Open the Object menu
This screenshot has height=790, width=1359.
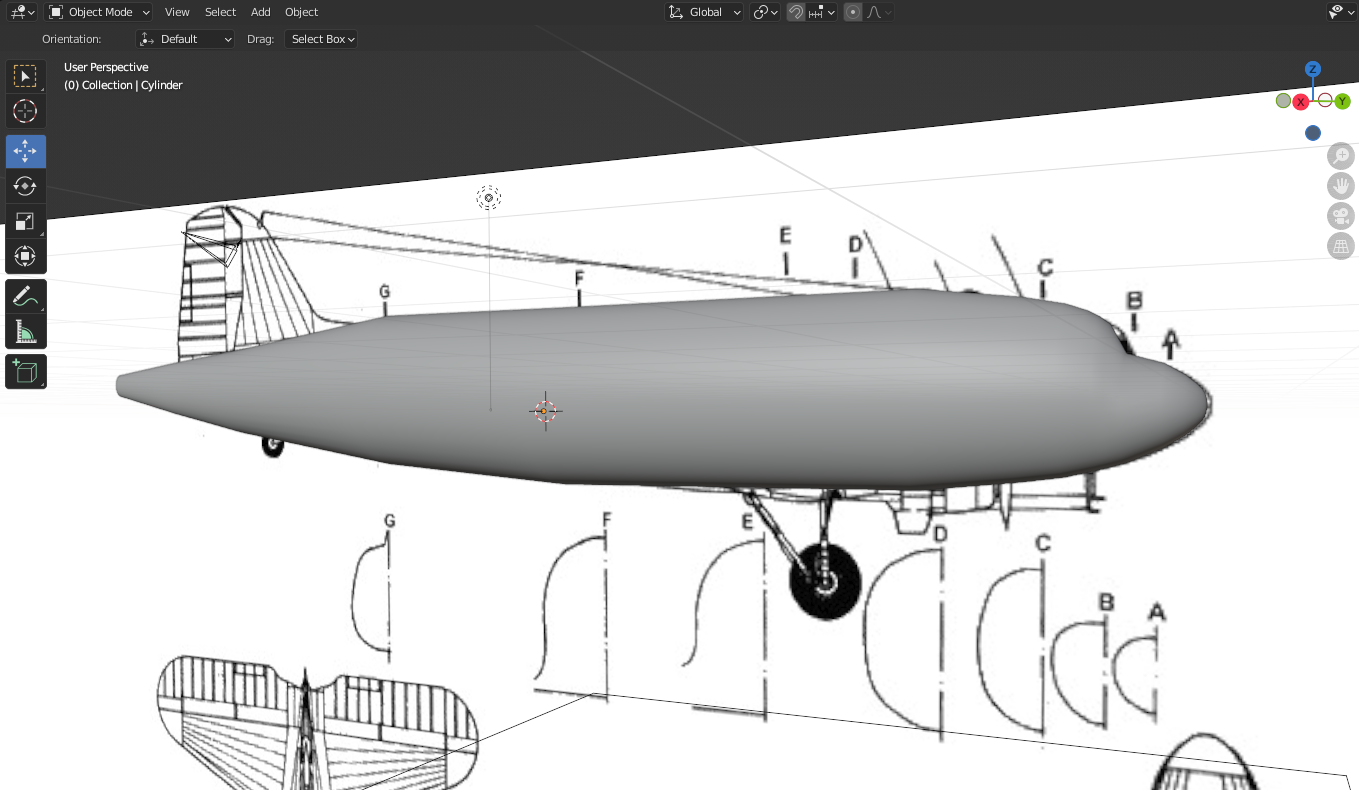tap(301, 12)
